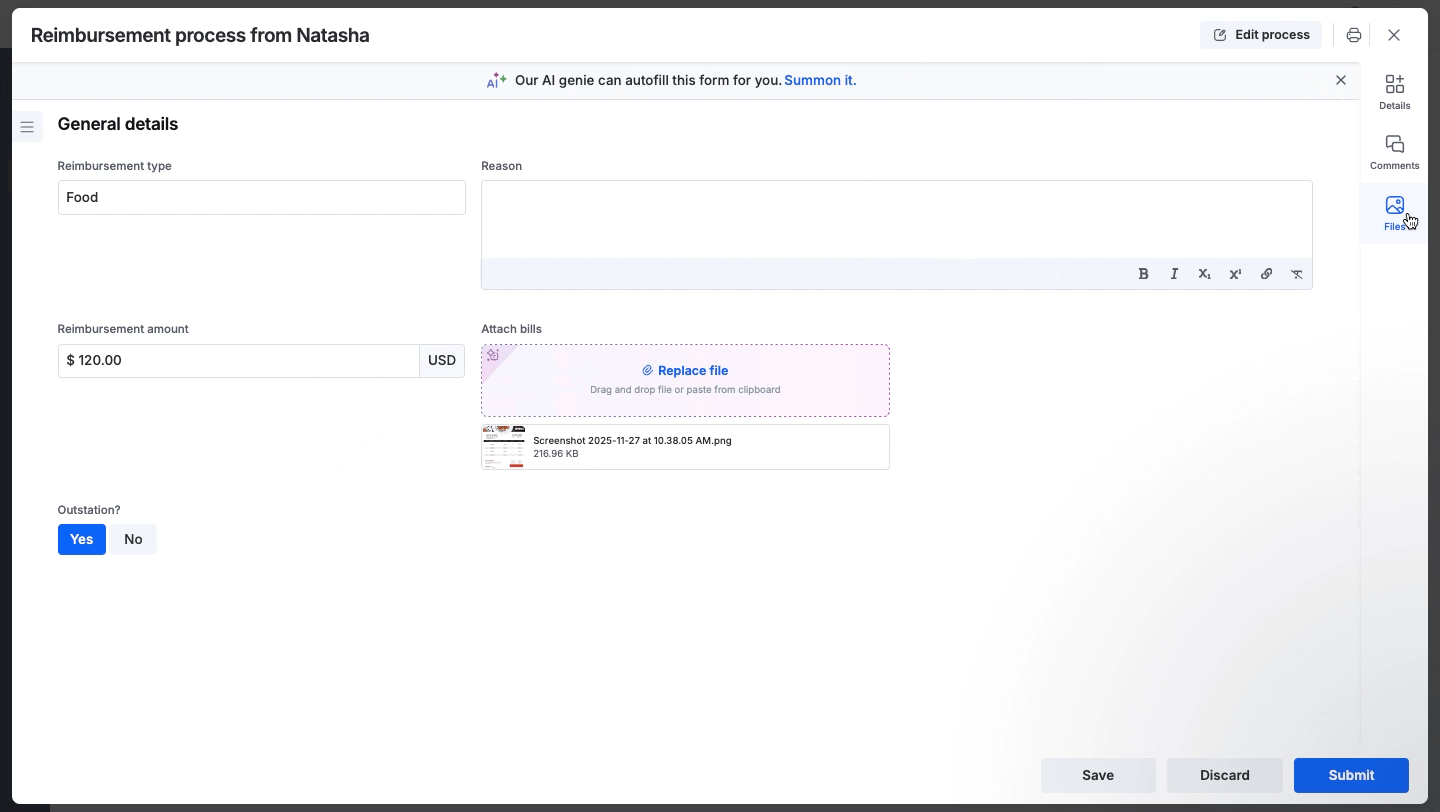Open the Comments side panel
The image size is (1440, 812).
point(1394,152)
